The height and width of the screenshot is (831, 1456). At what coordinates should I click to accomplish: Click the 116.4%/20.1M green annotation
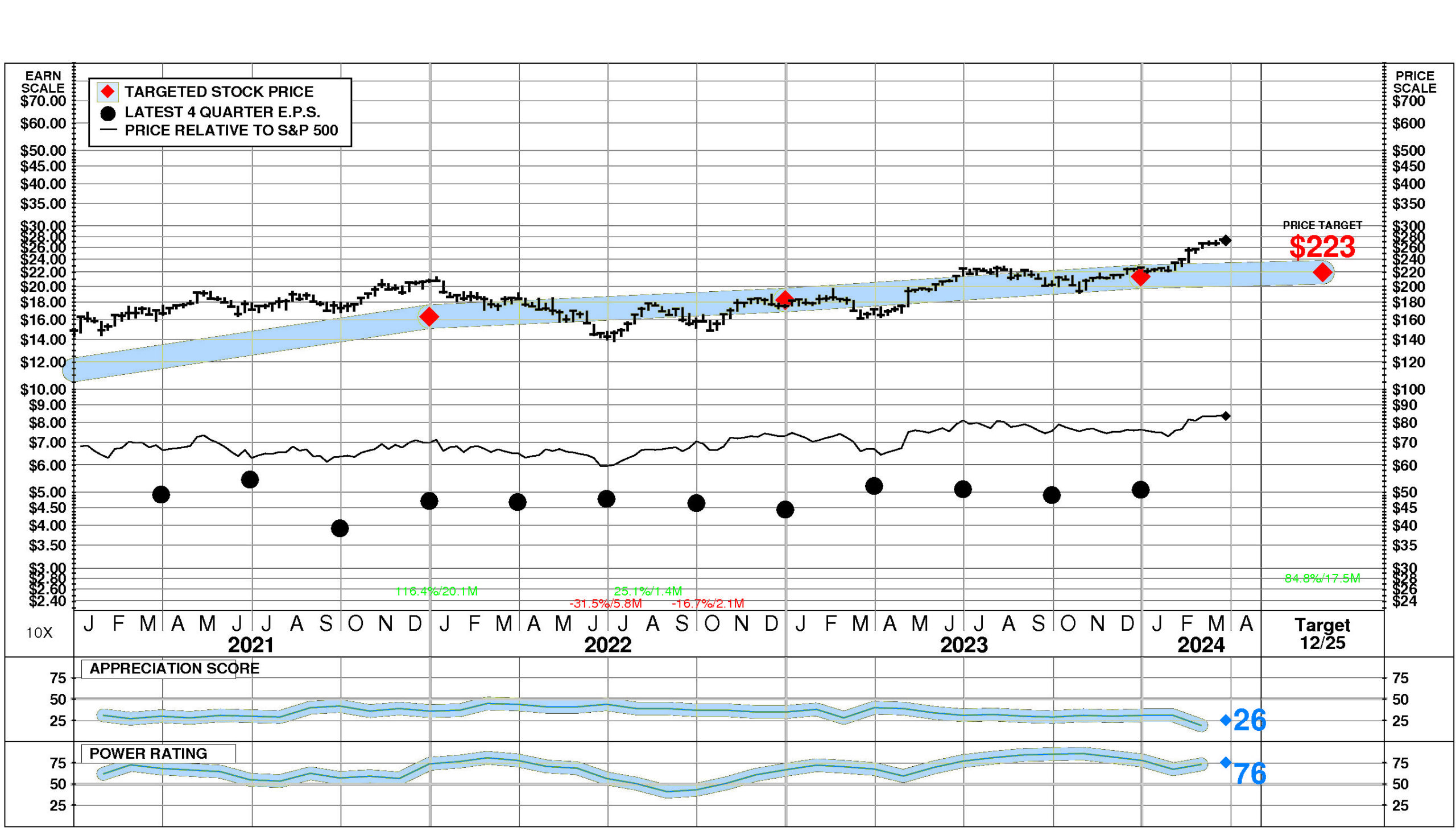436,592
